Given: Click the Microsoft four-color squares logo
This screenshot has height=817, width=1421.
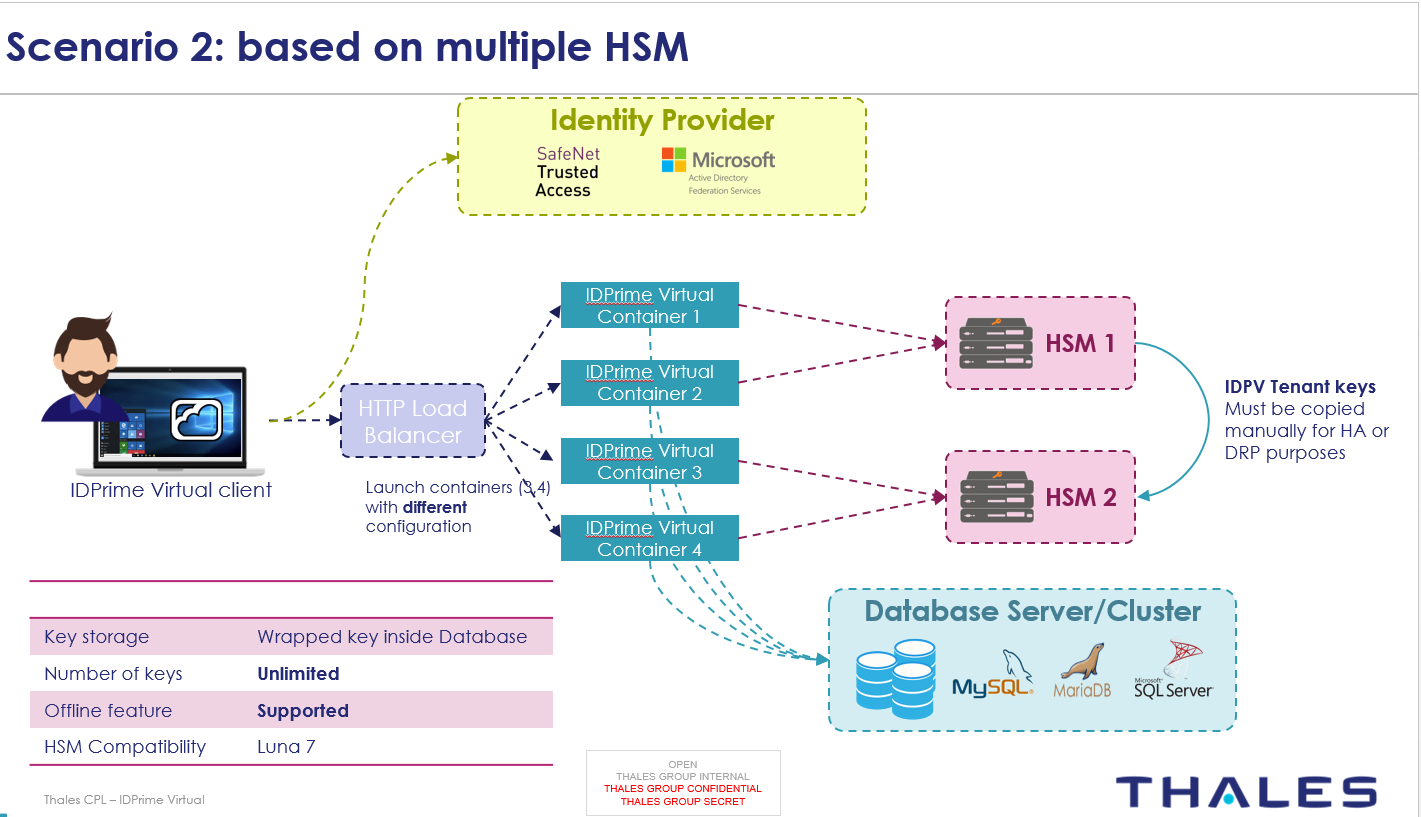Looking at the screenshot, I should pyautogui.click(x=674, y=160).
